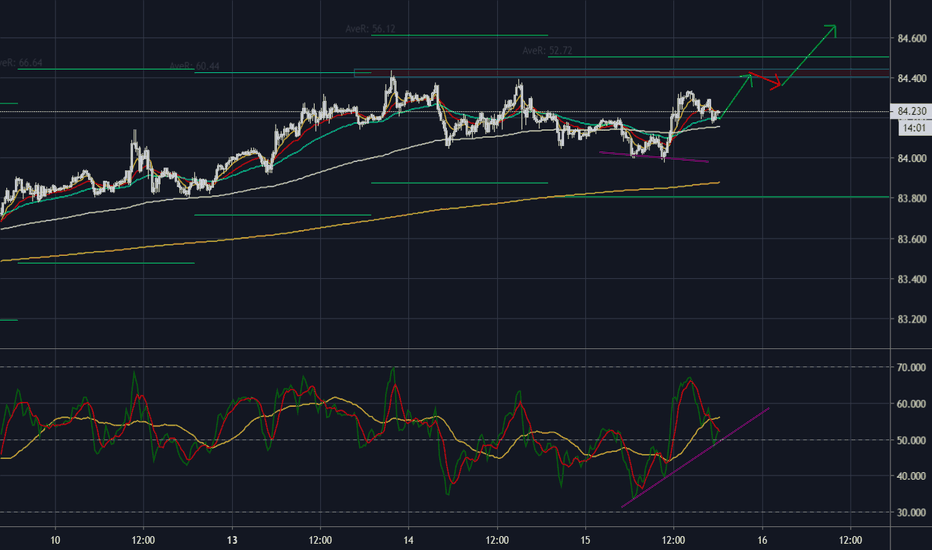Select the red downward arrow drawing
This screenshot has height=550, width=932.
766,81
